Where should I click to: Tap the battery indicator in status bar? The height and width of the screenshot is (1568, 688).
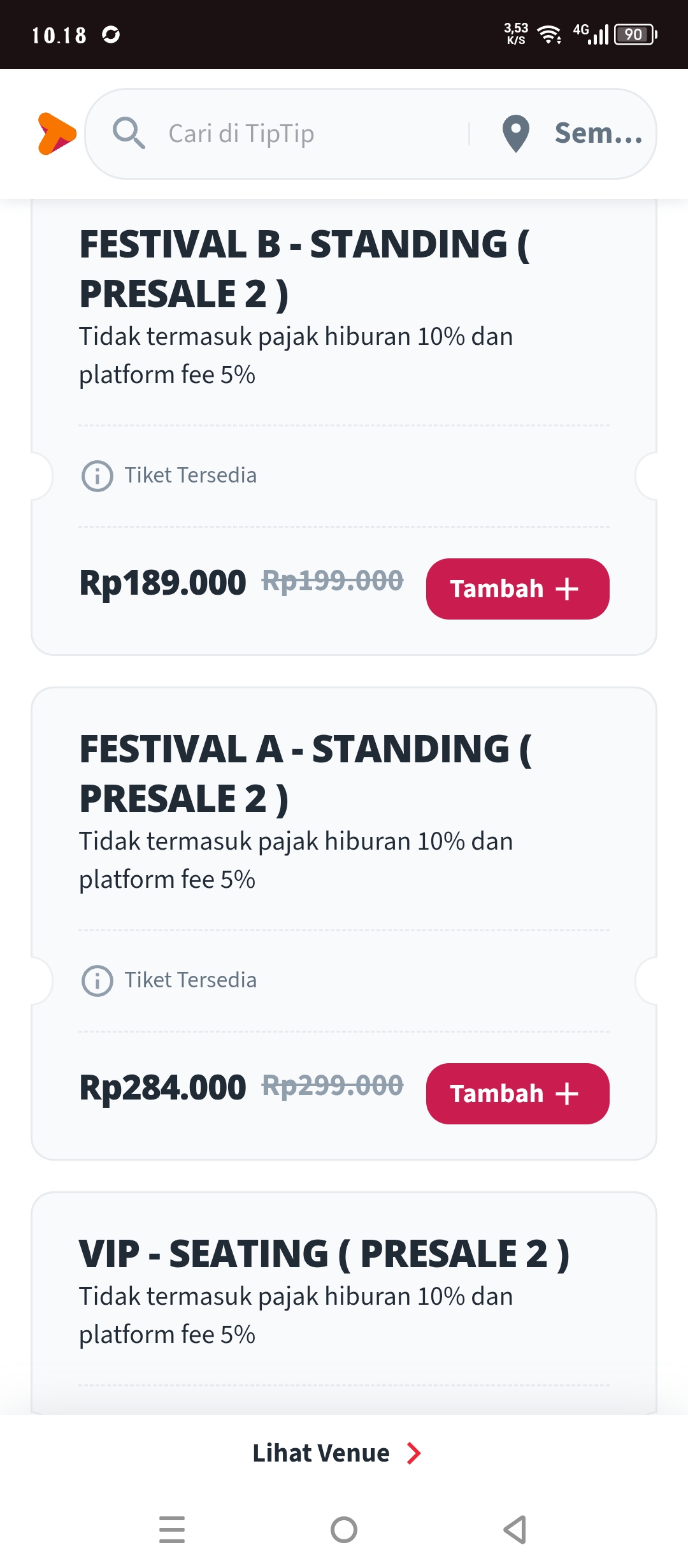pyautogui.click(x=636, y=34)
